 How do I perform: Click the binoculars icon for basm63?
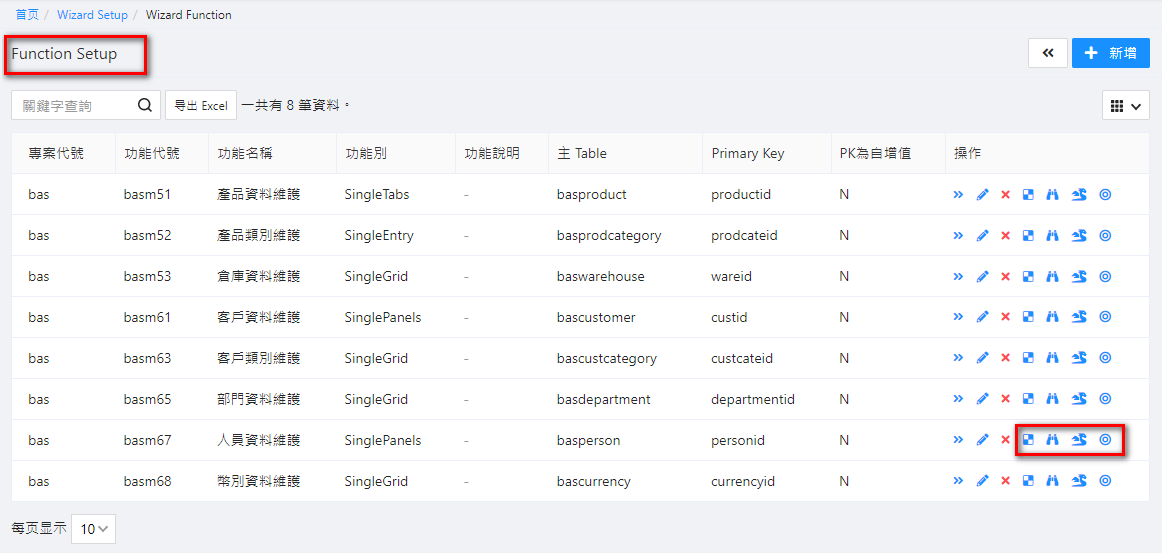click(1052, 359)
